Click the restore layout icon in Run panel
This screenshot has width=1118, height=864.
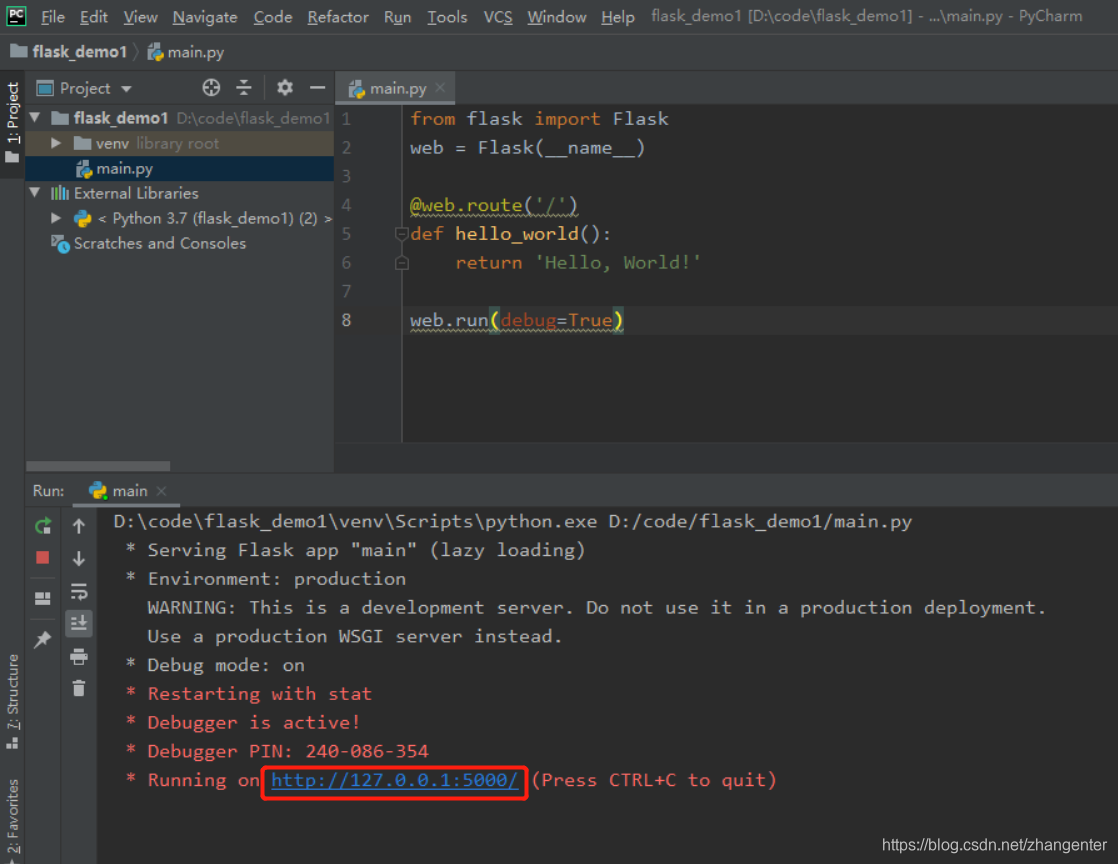point(43,598)
